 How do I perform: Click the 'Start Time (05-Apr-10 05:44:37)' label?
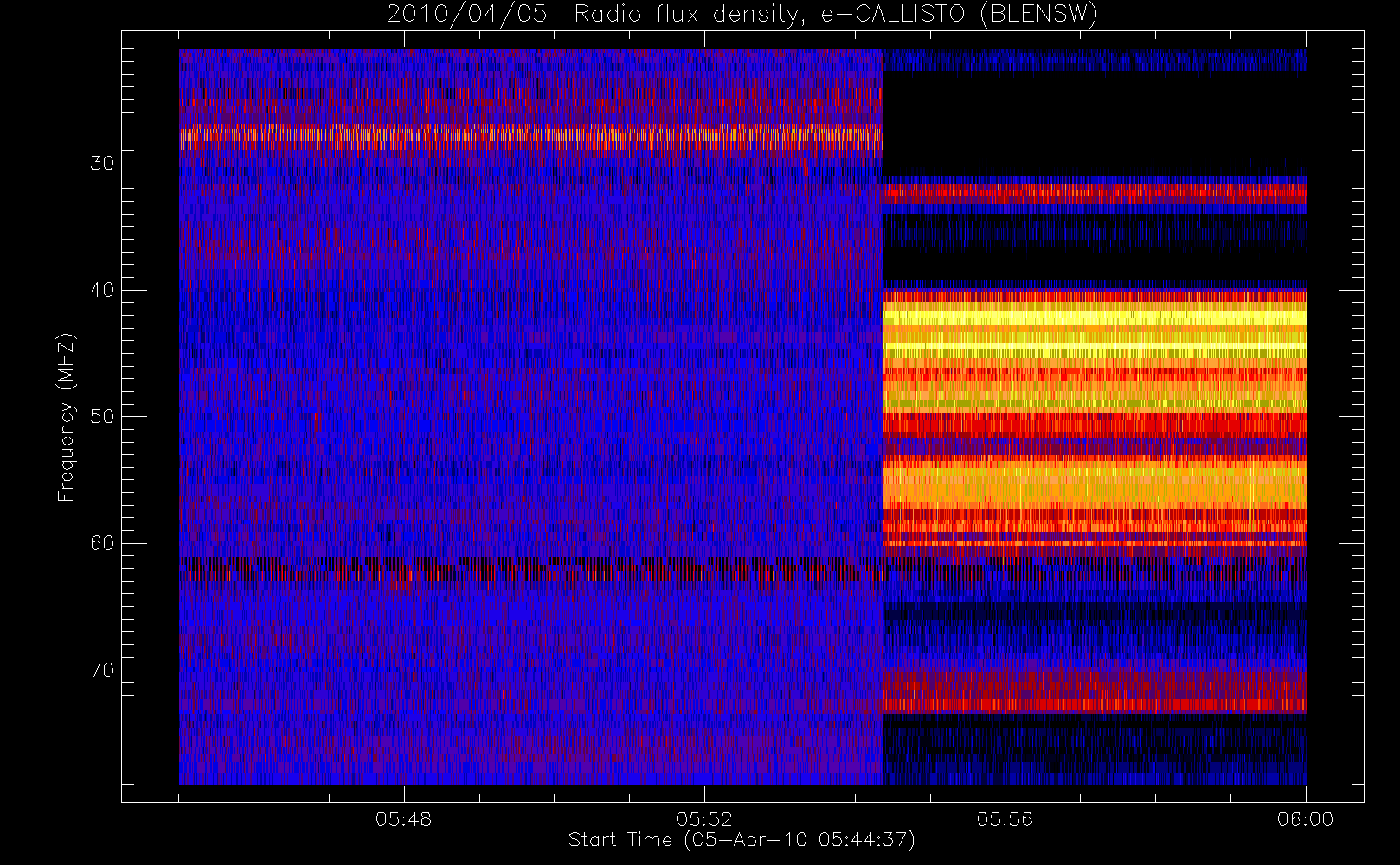pyautogui.click(x=742, y=840)
